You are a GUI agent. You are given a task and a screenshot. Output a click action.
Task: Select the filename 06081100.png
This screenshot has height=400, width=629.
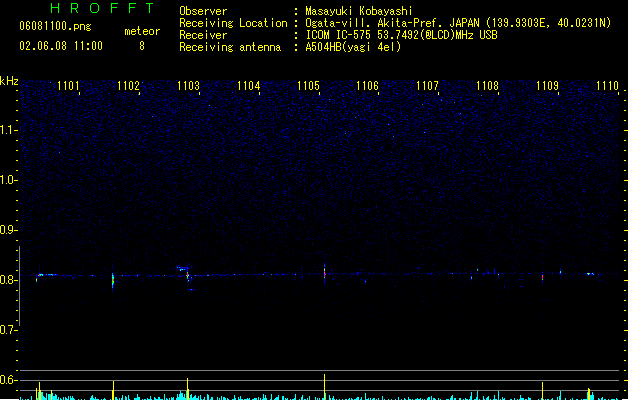(x=55, y=26)
